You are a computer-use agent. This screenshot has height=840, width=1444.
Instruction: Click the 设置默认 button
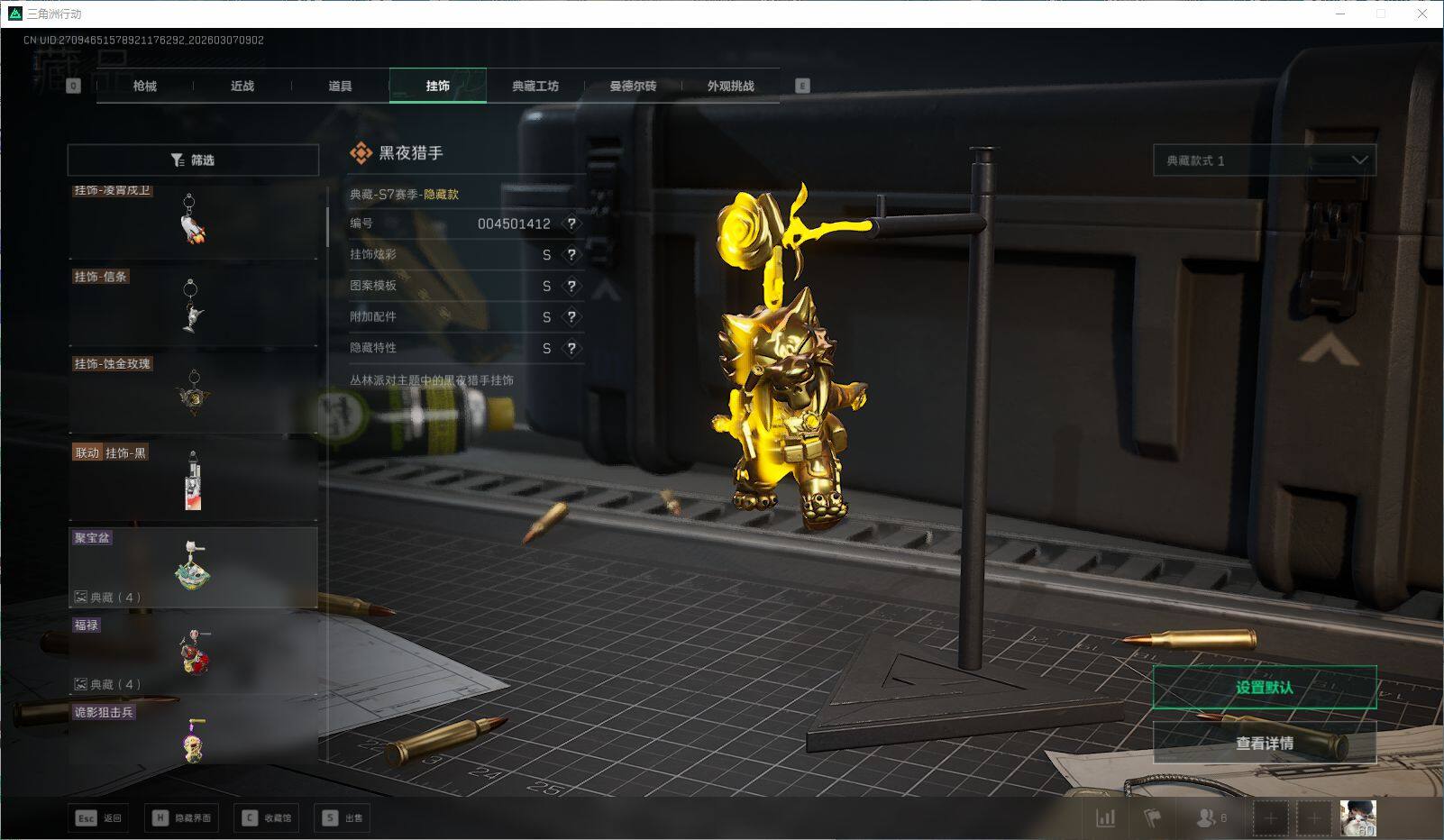pos(1264,688)
